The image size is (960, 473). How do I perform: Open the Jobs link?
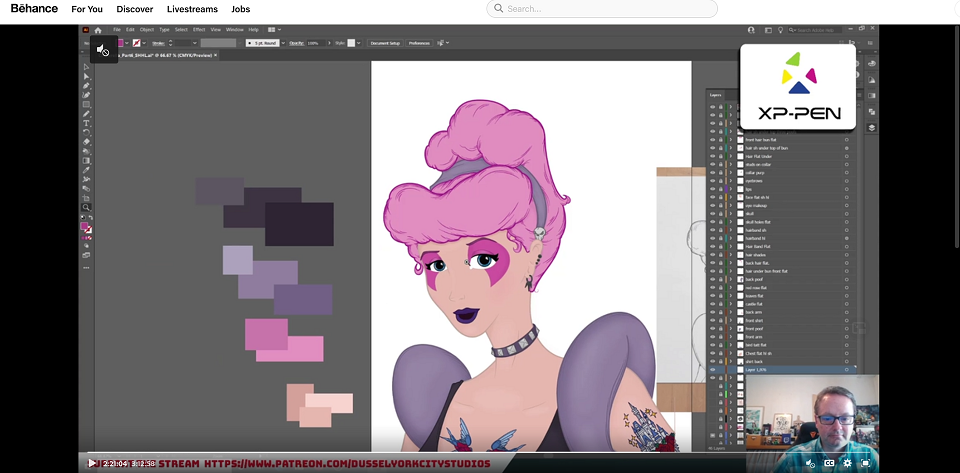point(241,9)
